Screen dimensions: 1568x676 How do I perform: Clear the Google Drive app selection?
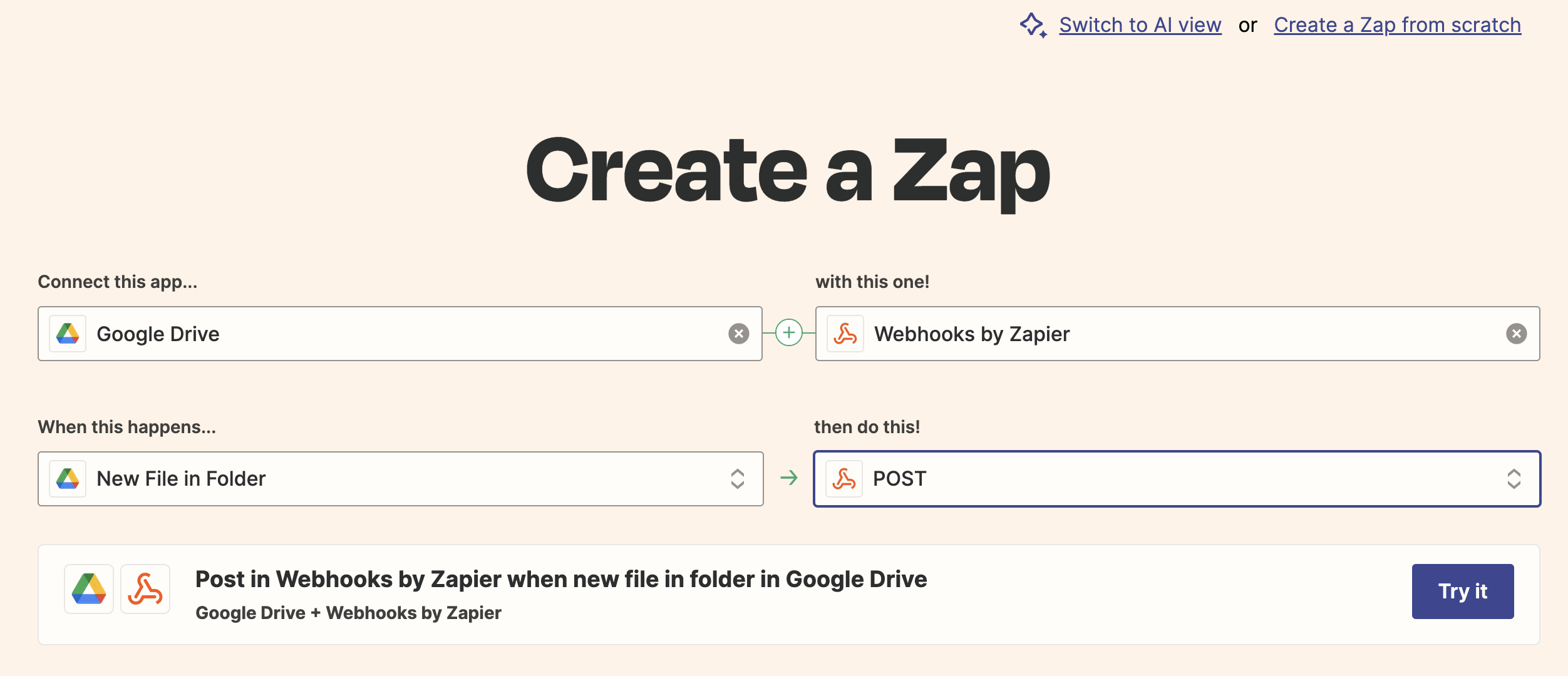(x=739, y=334)
